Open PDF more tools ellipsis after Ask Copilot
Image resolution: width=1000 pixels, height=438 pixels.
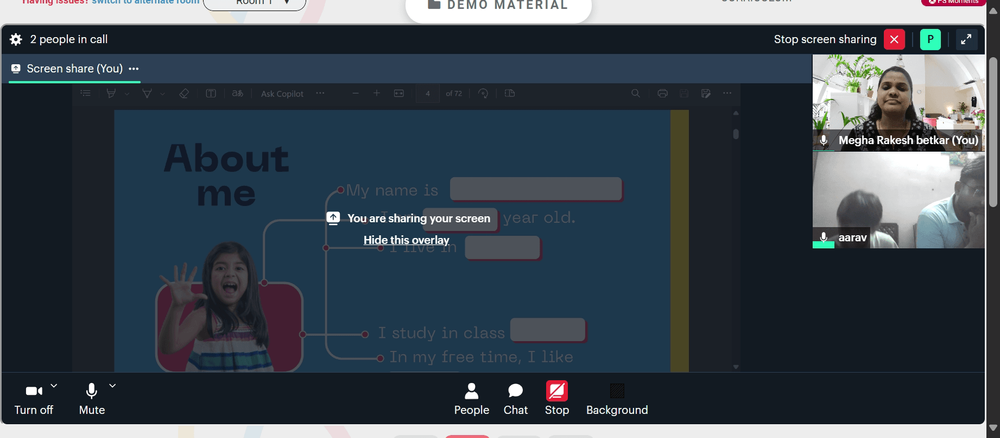pos(320,94)
